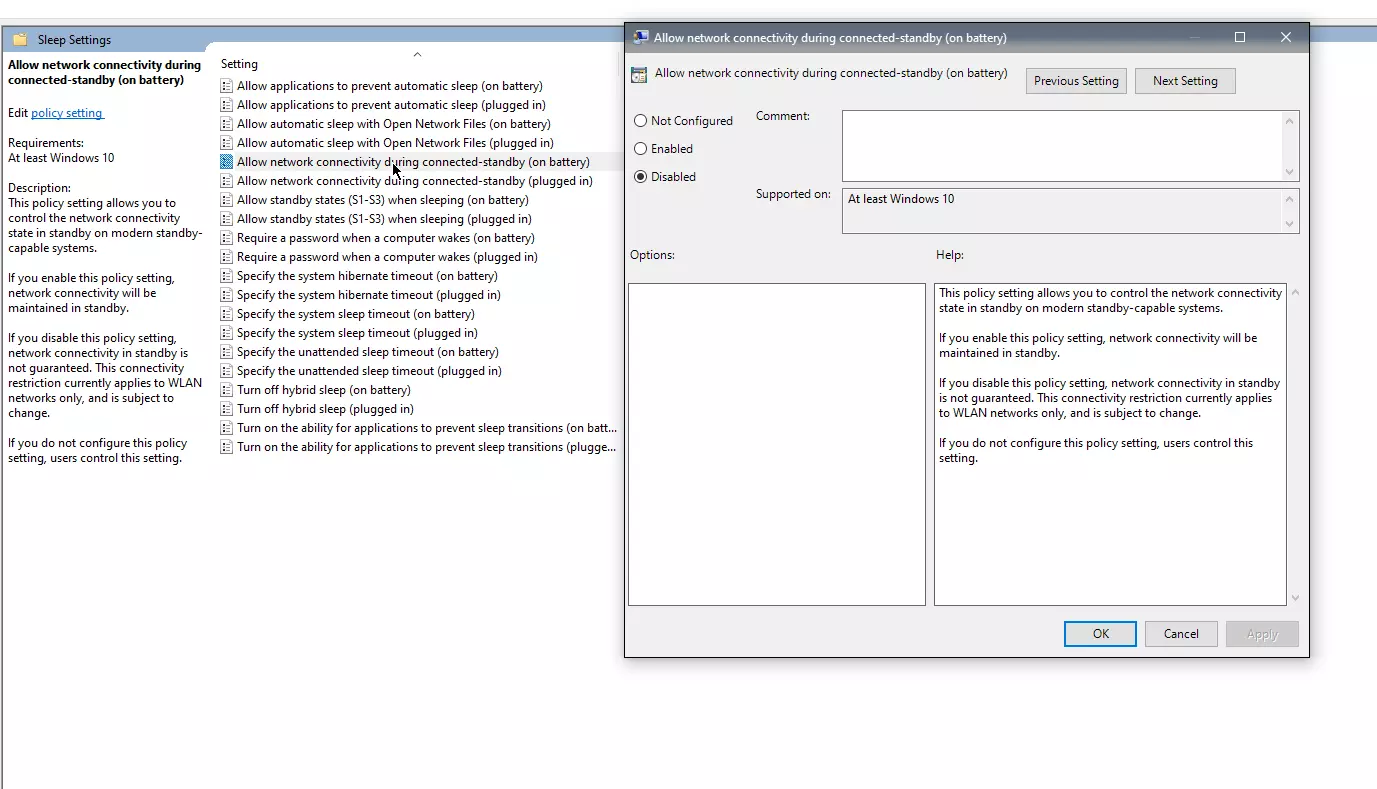
Task: Select Allow standby states (S1-S3) when sleeping (plugged in) text
Action: tap(384, 219)
